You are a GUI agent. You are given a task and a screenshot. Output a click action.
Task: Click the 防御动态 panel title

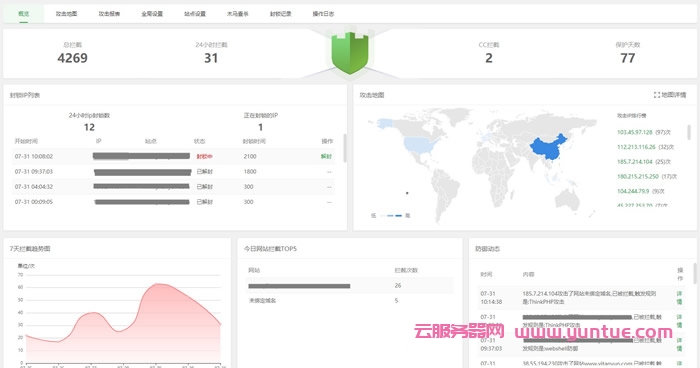488,248
